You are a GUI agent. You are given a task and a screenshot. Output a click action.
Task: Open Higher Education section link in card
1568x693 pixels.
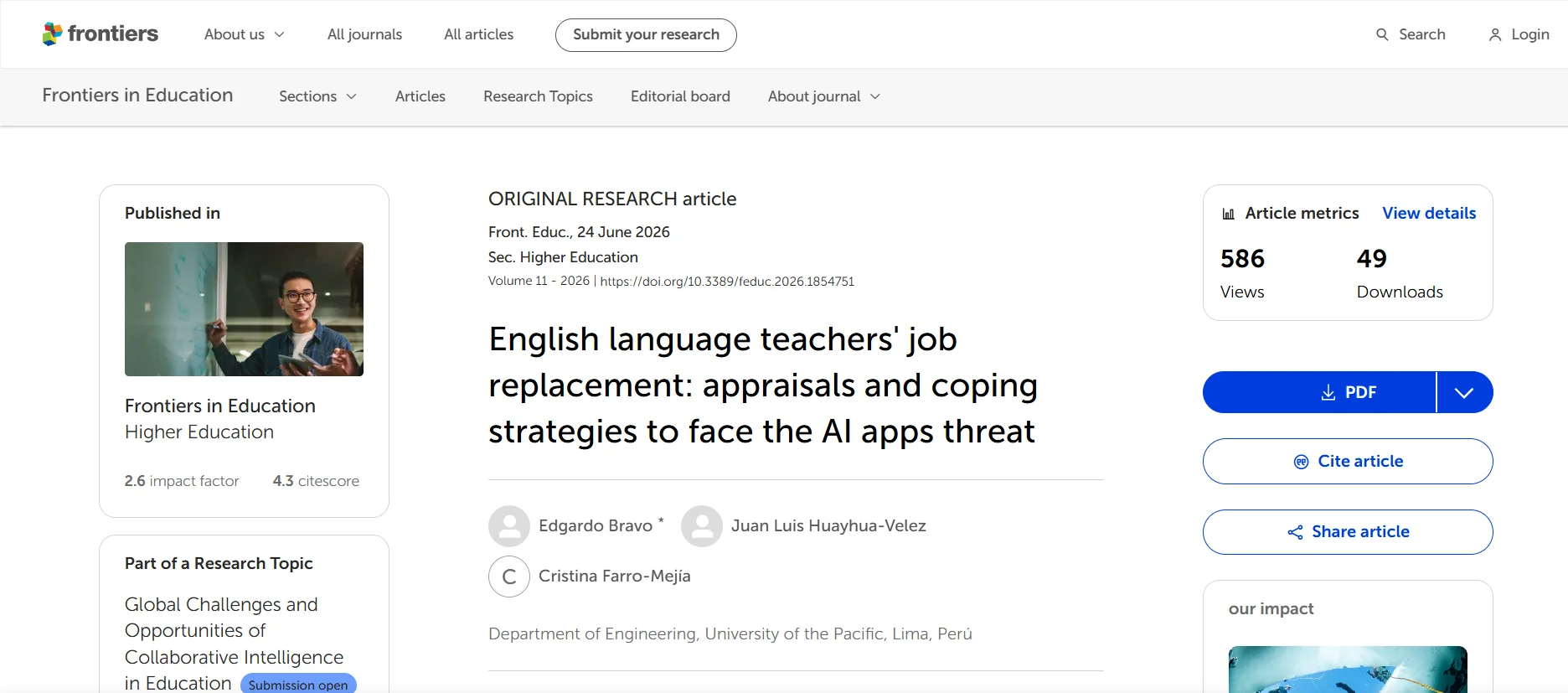pos(199,432)
